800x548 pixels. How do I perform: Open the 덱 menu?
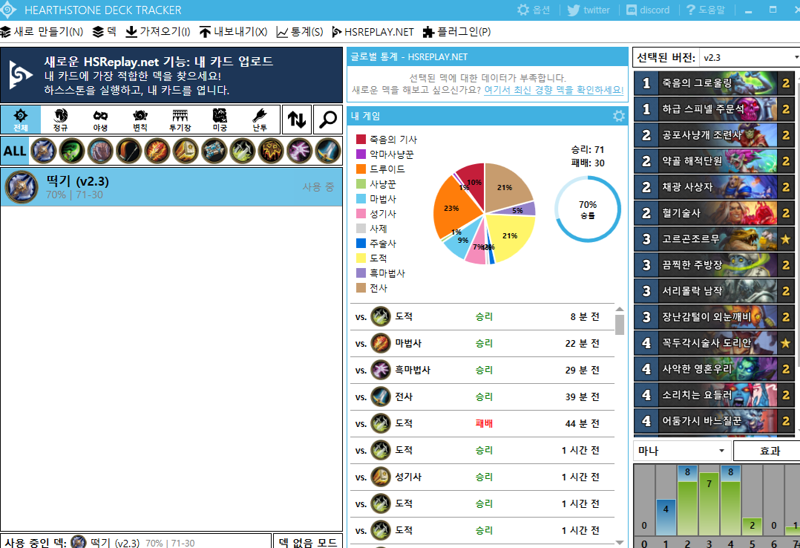[105, 32]
